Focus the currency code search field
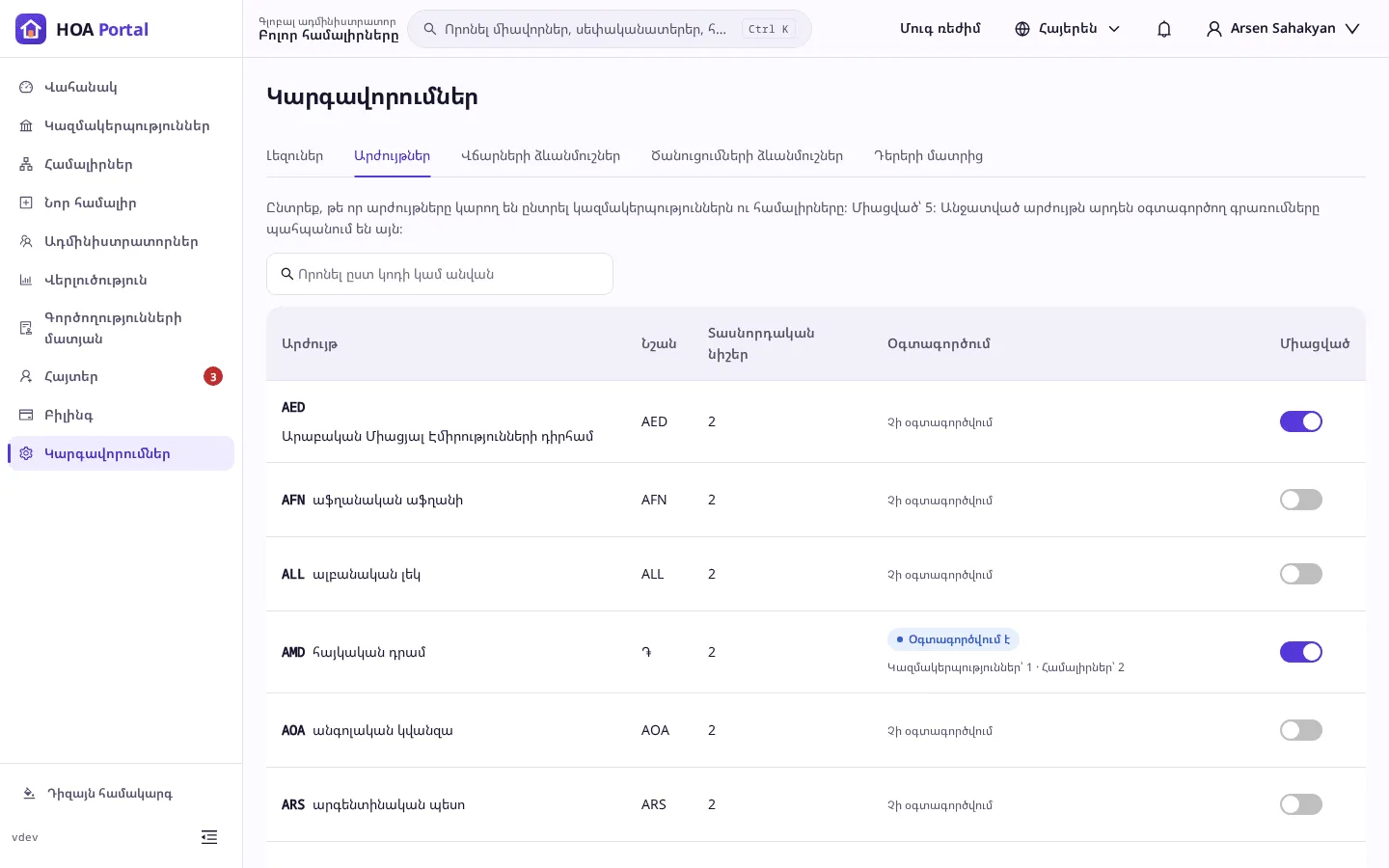This screenshot has width=1389, height=868. point(440,274)
